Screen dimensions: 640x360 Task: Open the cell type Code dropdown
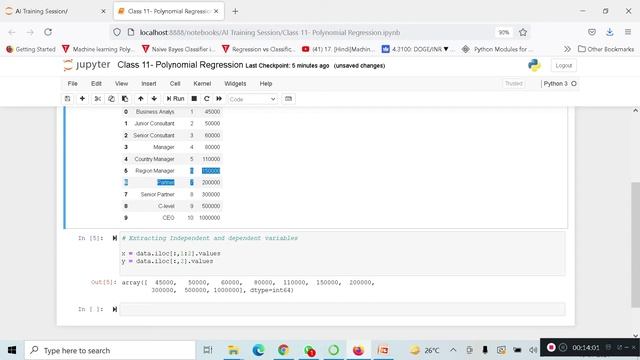point(252,99)
